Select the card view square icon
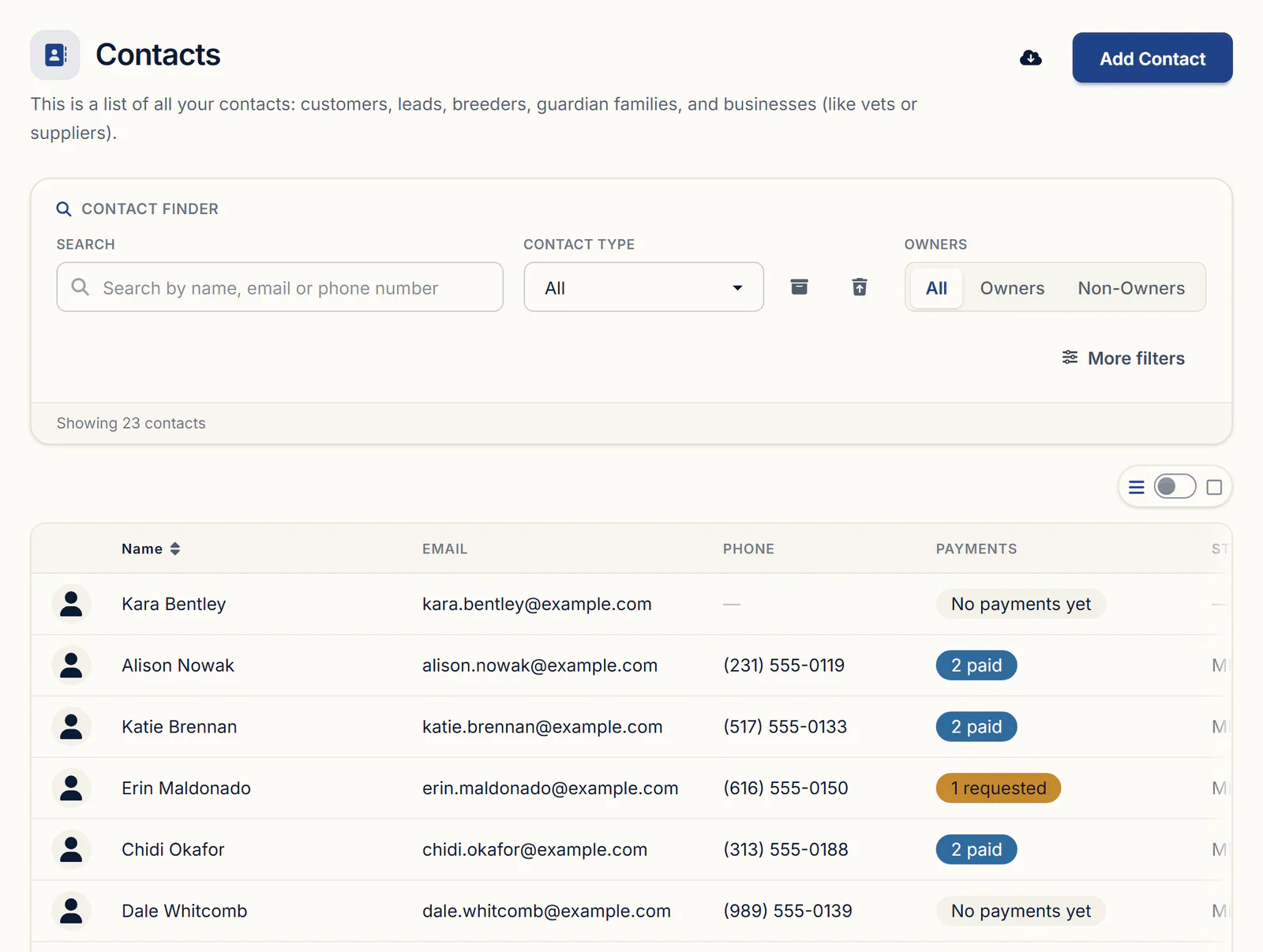Image resolution: width=1263 pixels, height=952 pixels. (x=1214, y=487)
